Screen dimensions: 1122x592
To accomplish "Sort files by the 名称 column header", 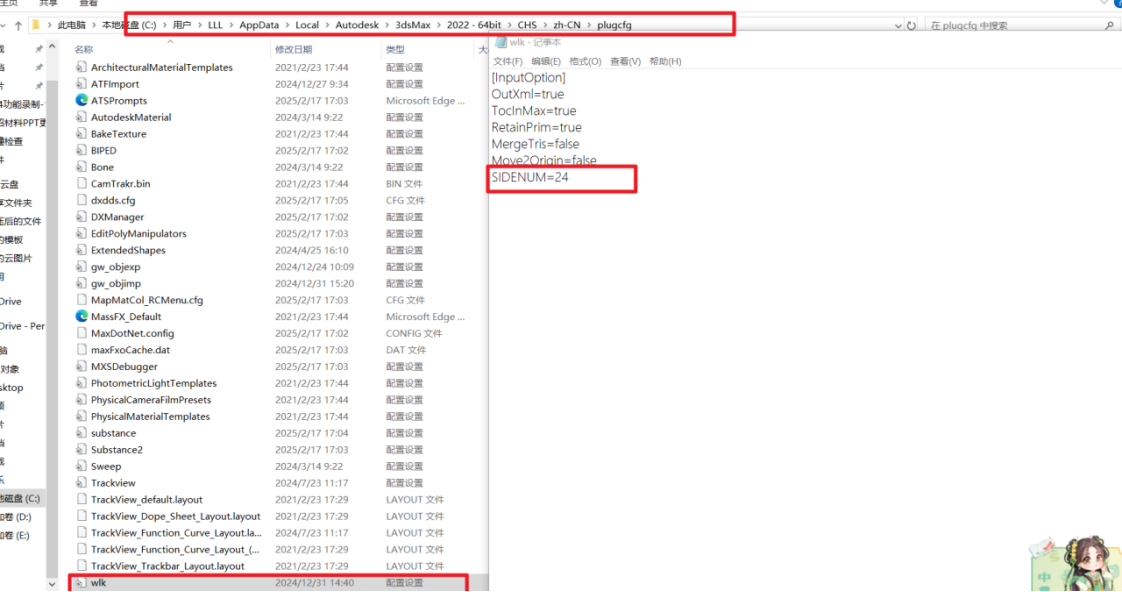I will pyautogui.click(x=84, y=49).
